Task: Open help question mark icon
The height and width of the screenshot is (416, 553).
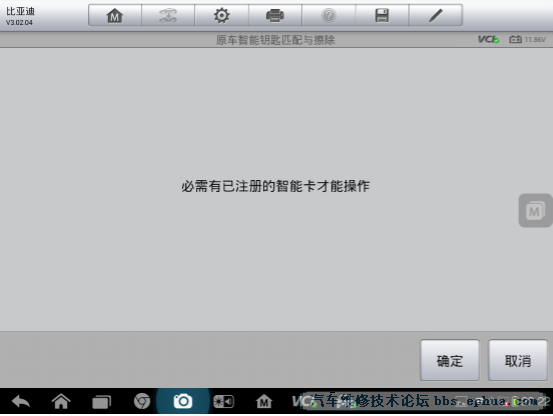Action: [x=329, y=16]
